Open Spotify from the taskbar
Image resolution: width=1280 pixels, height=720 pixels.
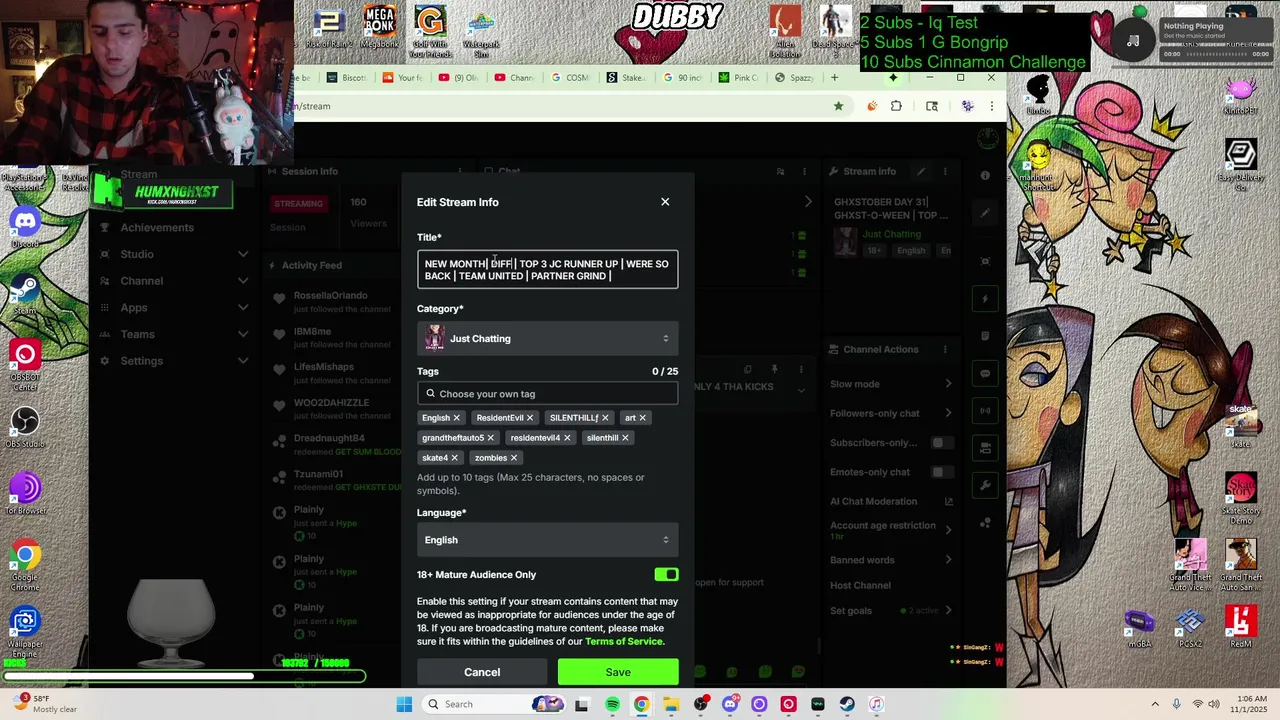pyautogui.click(x=612, y=704)
